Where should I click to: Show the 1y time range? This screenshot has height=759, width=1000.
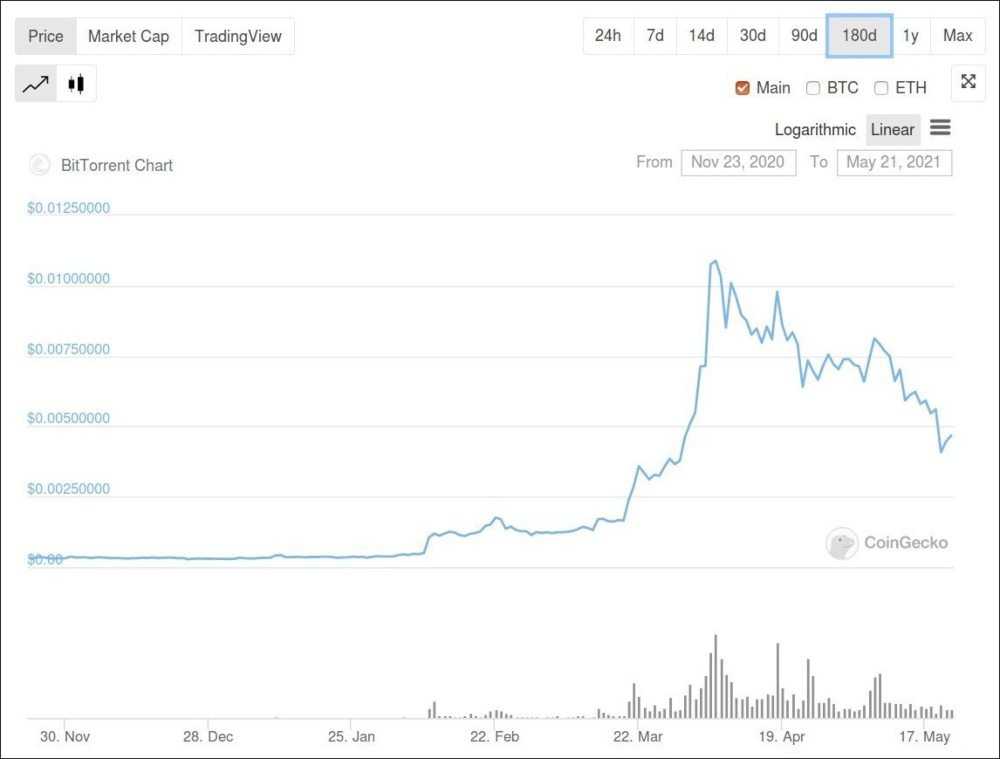[x=910, y=36]
